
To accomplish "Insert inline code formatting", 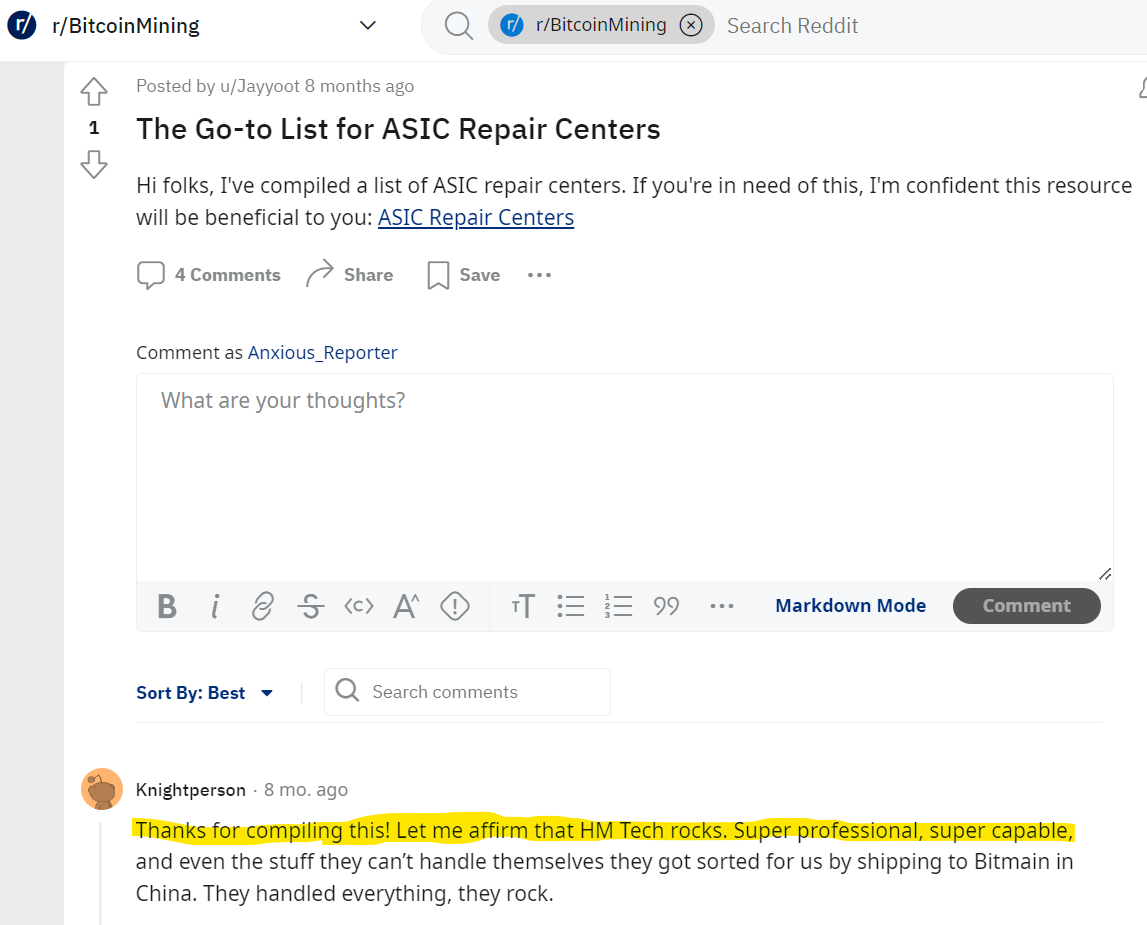I will tap(358, 606).
